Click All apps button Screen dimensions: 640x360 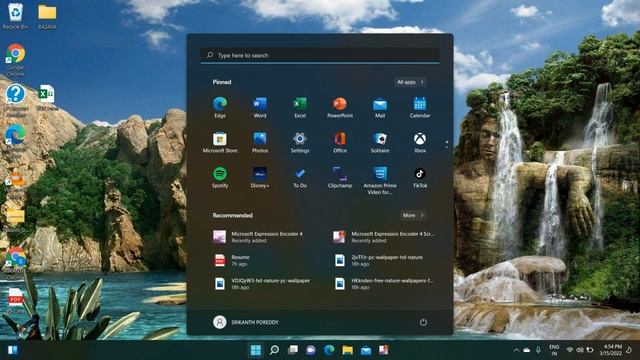[x=410, y=82]
